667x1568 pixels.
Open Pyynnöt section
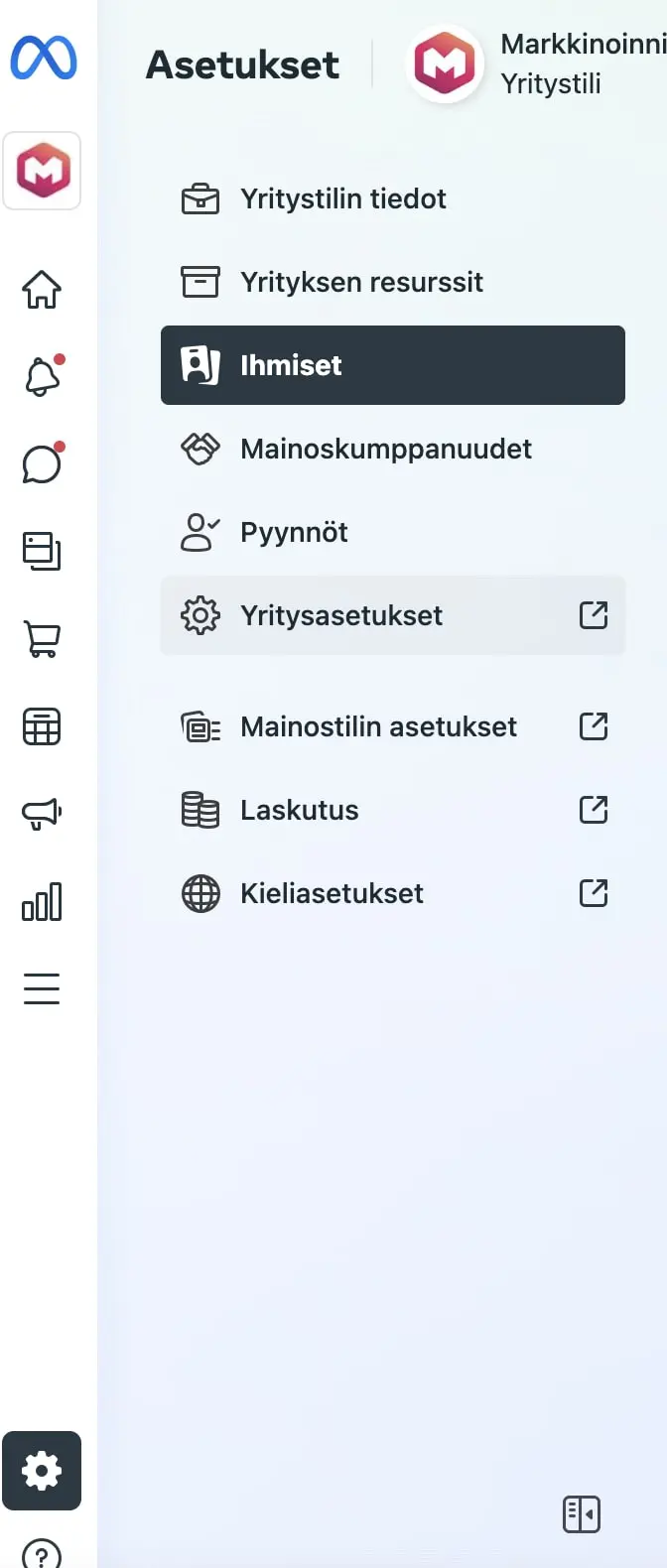point(393,532)
